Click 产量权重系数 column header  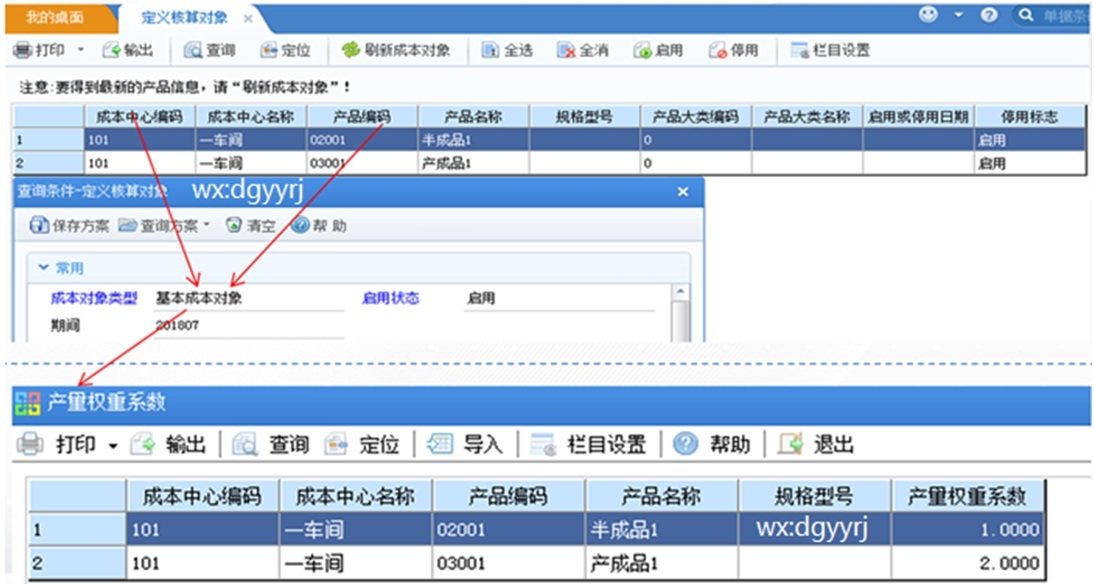tap(967, 496)
